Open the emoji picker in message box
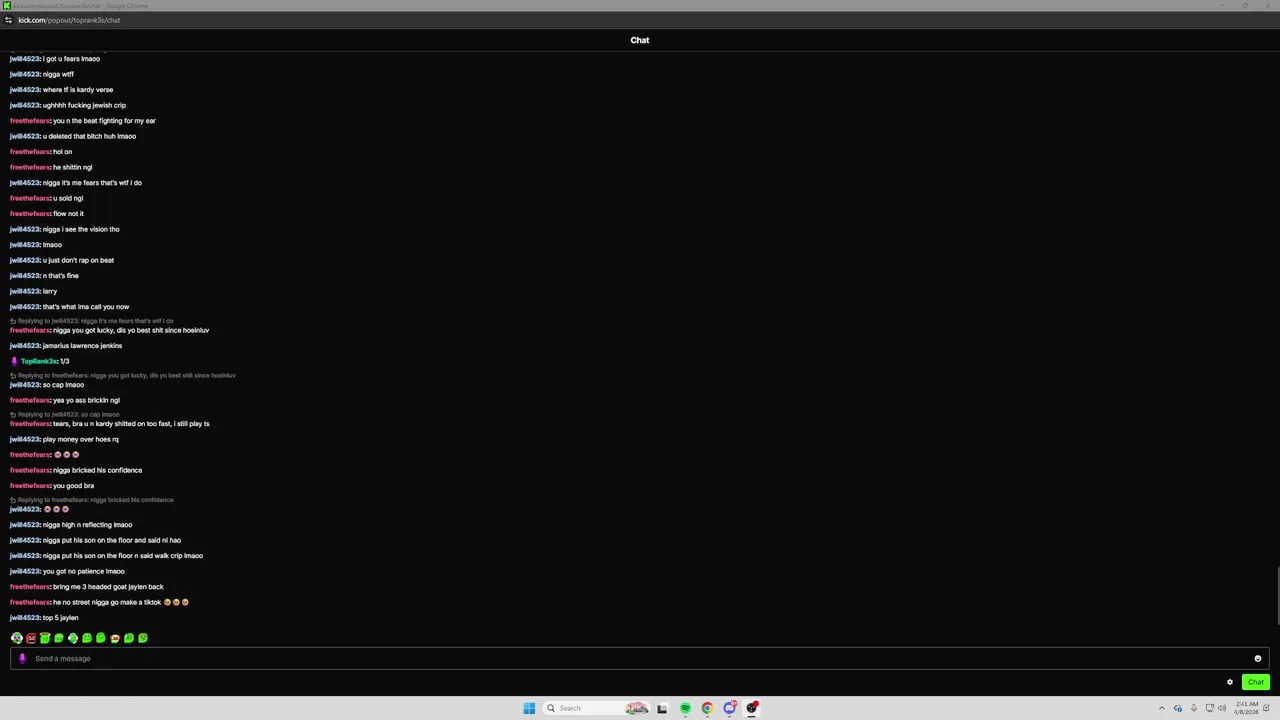The height and width of the screenshot is (720, 1280). click(1257, 658)
